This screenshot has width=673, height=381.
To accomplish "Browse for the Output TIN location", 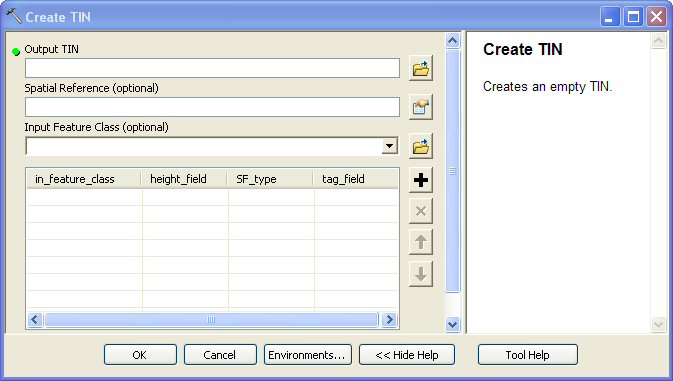I will coord(421,68).
